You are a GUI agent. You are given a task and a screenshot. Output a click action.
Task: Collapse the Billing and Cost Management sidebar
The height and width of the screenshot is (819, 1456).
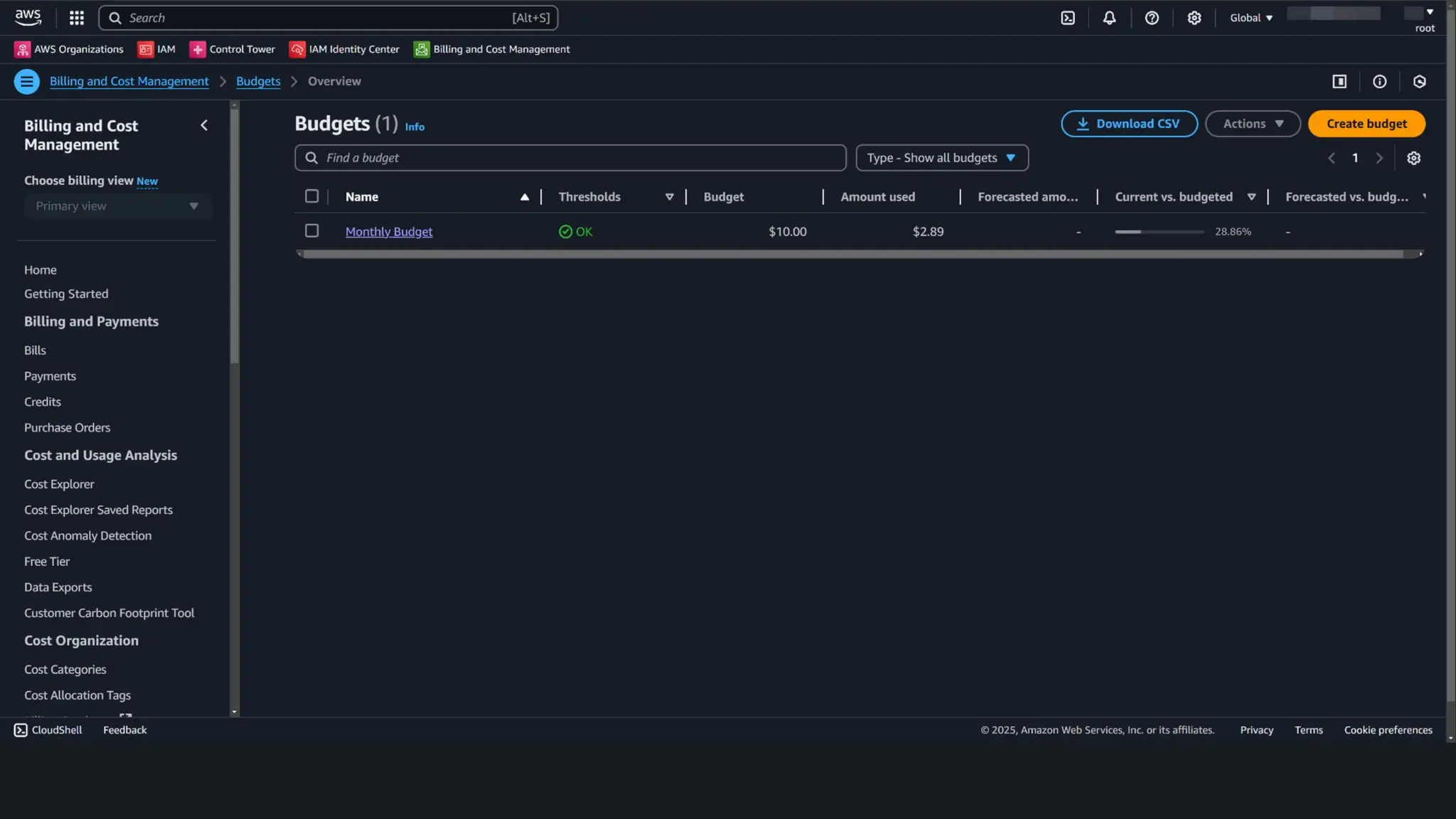click(204, 126)
